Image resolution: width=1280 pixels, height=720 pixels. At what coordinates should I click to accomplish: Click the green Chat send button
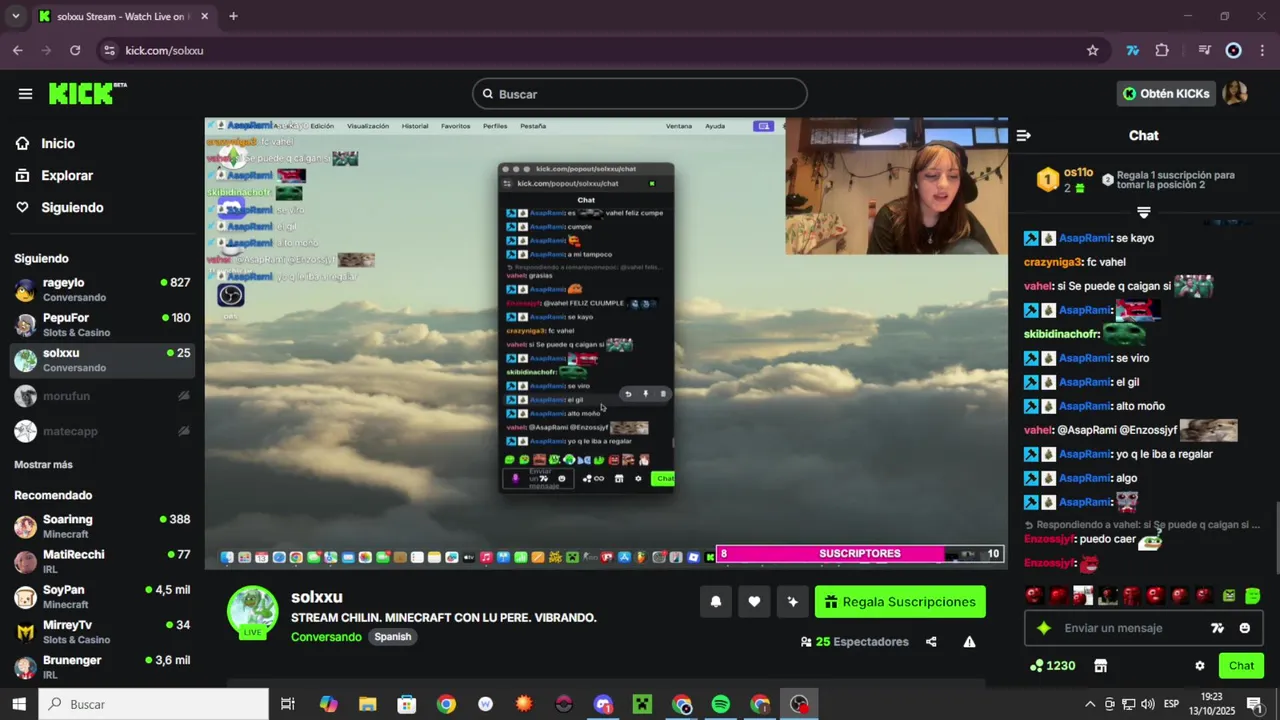point(1241,666)
